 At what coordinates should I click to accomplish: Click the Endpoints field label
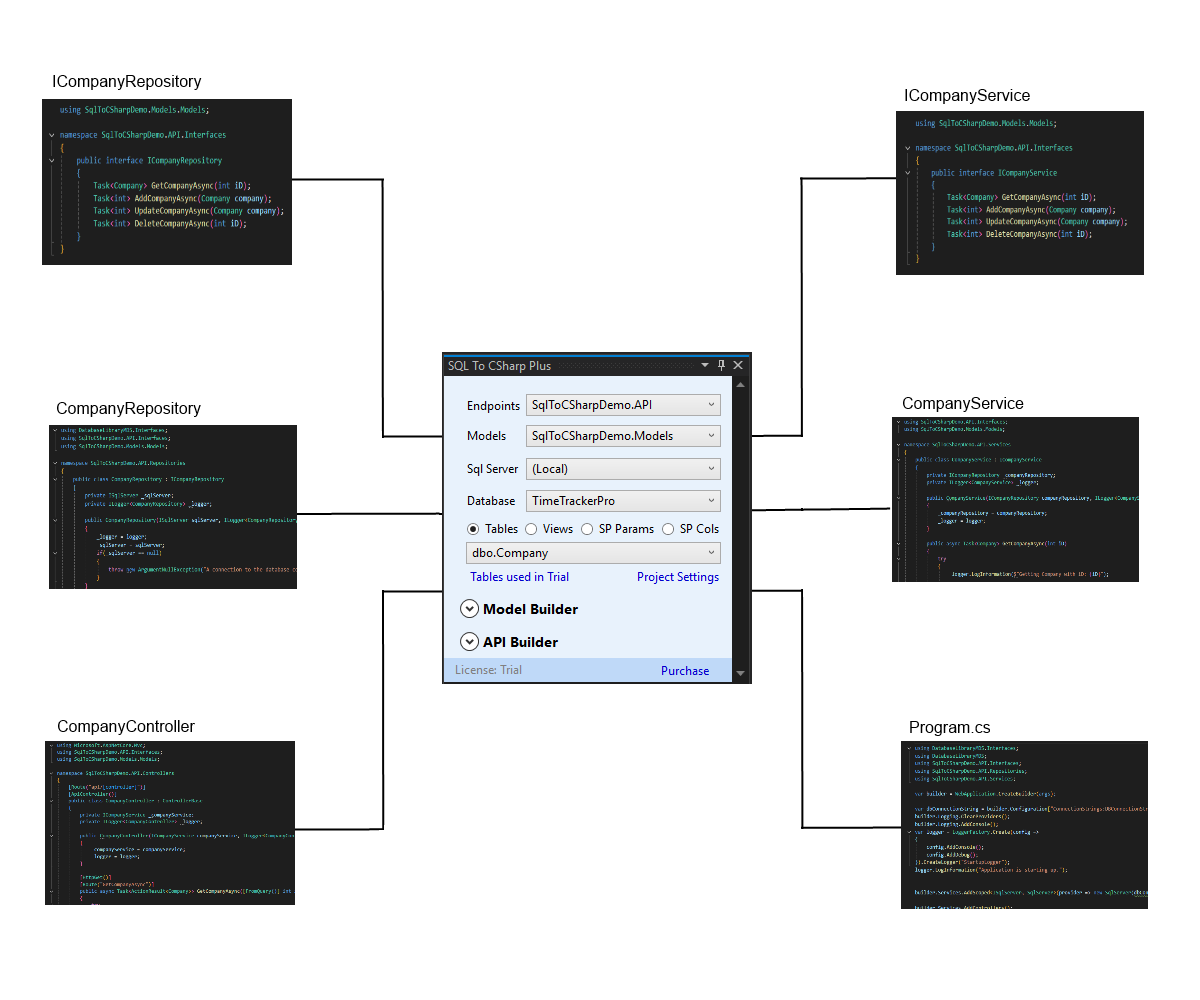pyautogui.click(x=493, y=405)
